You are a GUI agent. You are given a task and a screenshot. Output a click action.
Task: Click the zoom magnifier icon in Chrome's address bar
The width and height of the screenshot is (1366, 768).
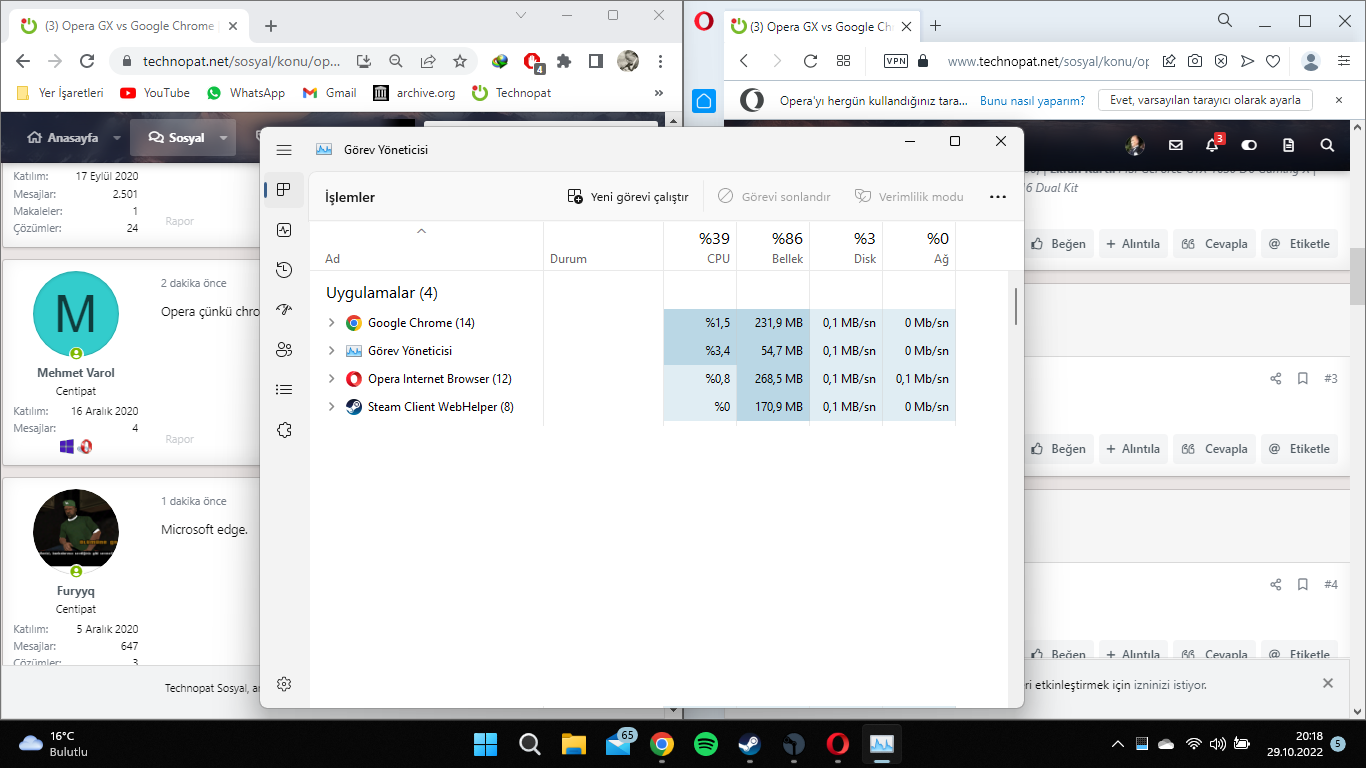(x=396, y=61)
